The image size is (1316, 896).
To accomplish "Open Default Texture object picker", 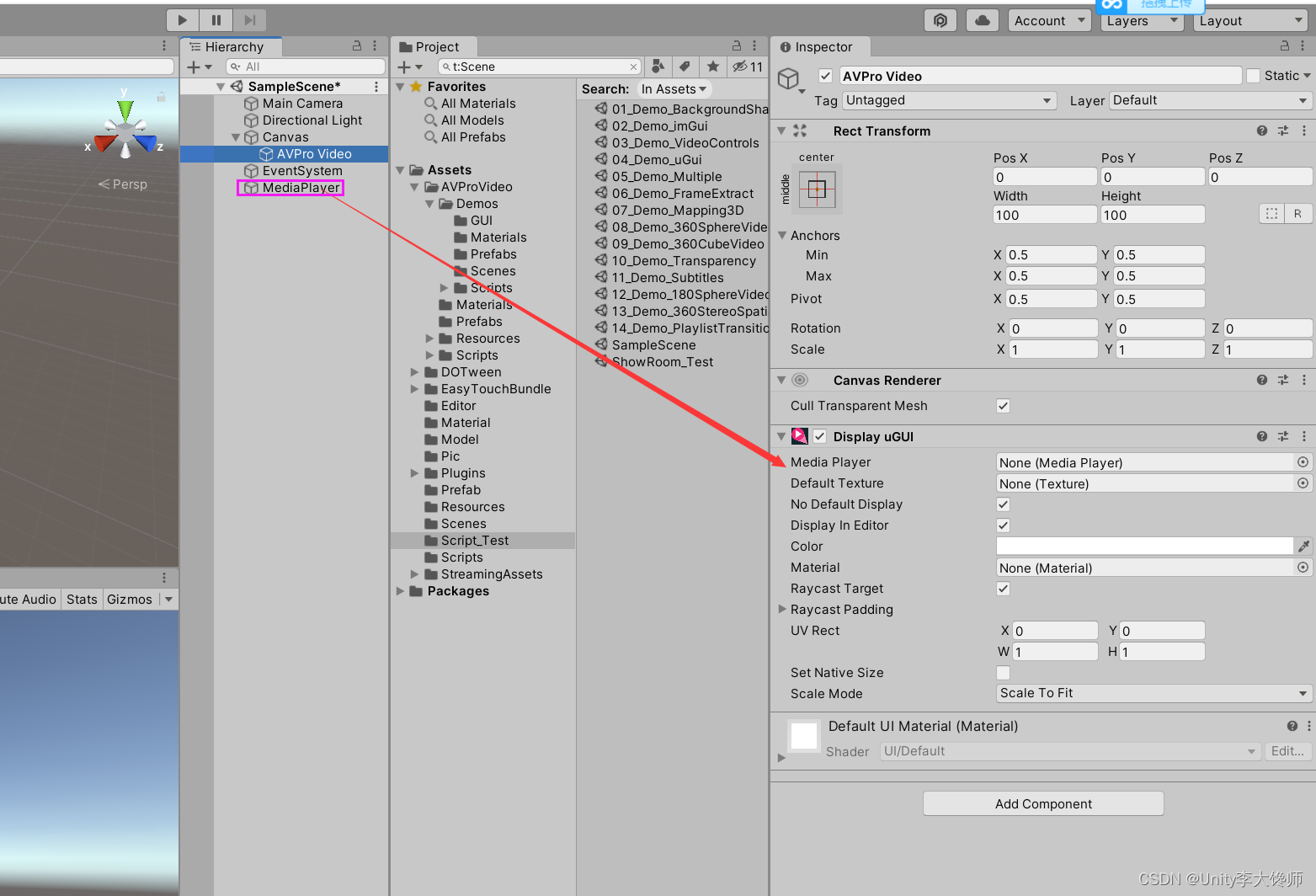I will pos(1303,483).
